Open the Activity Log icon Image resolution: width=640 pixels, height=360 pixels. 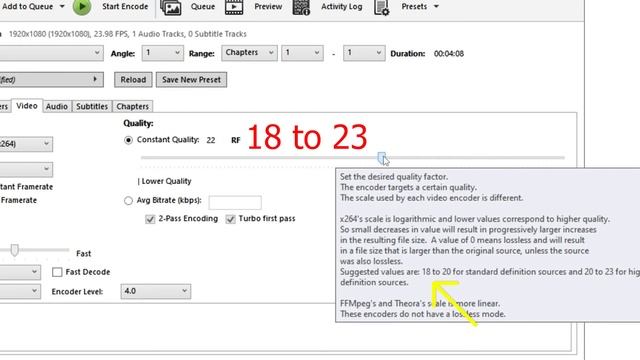point(301,7)
